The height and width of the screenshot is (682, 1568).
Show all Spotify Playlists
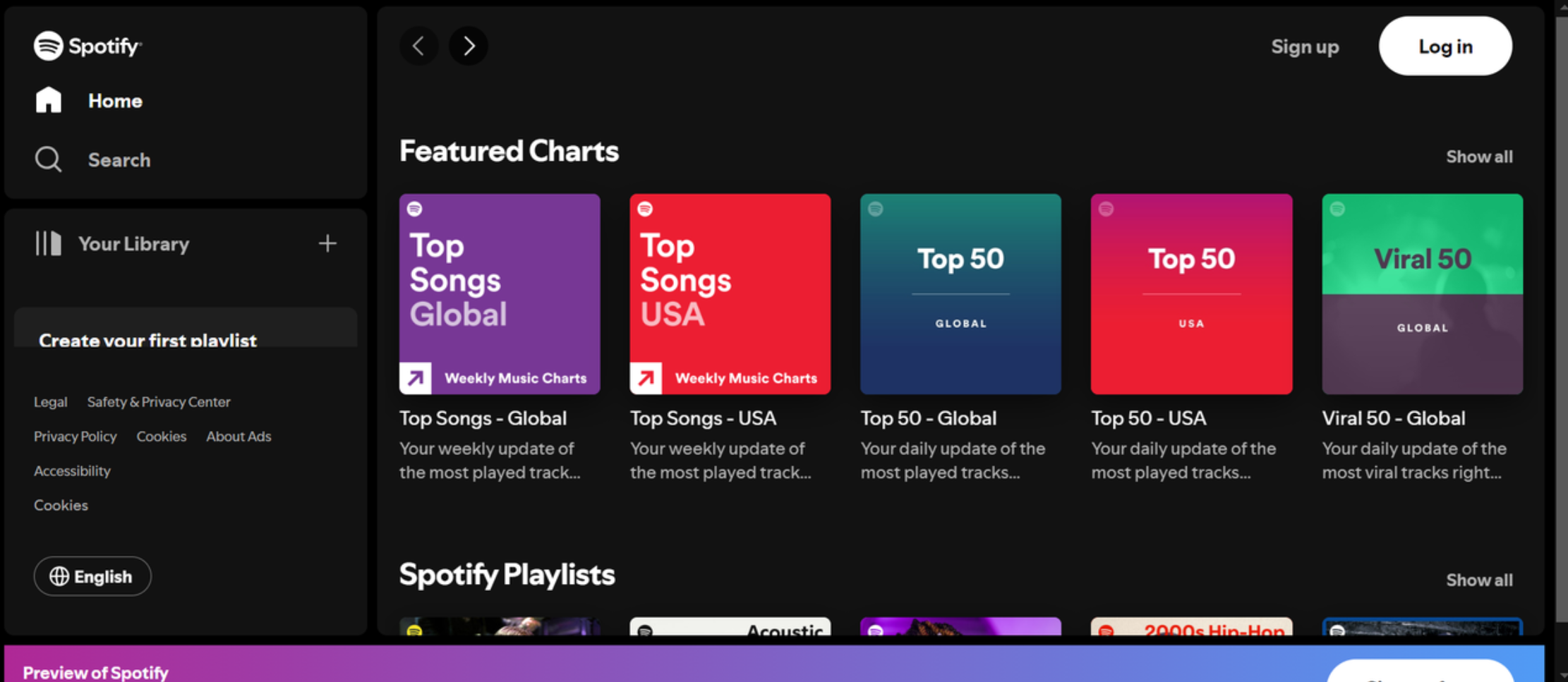point(1479,580)
